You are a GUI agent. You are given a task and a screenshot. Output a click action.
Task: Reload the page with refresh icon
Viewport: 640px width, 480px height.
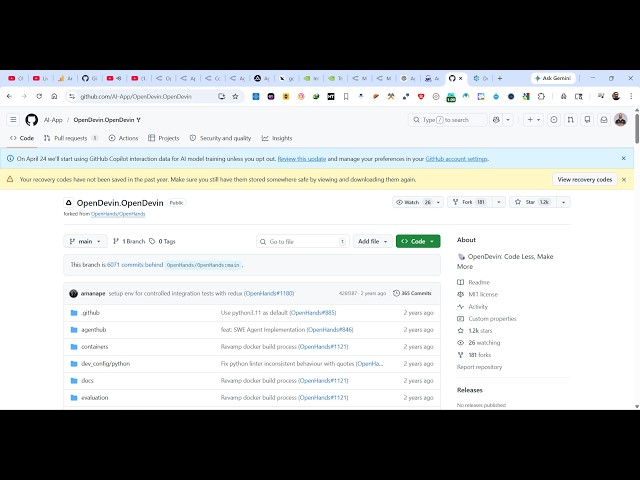tap(39, 96)
